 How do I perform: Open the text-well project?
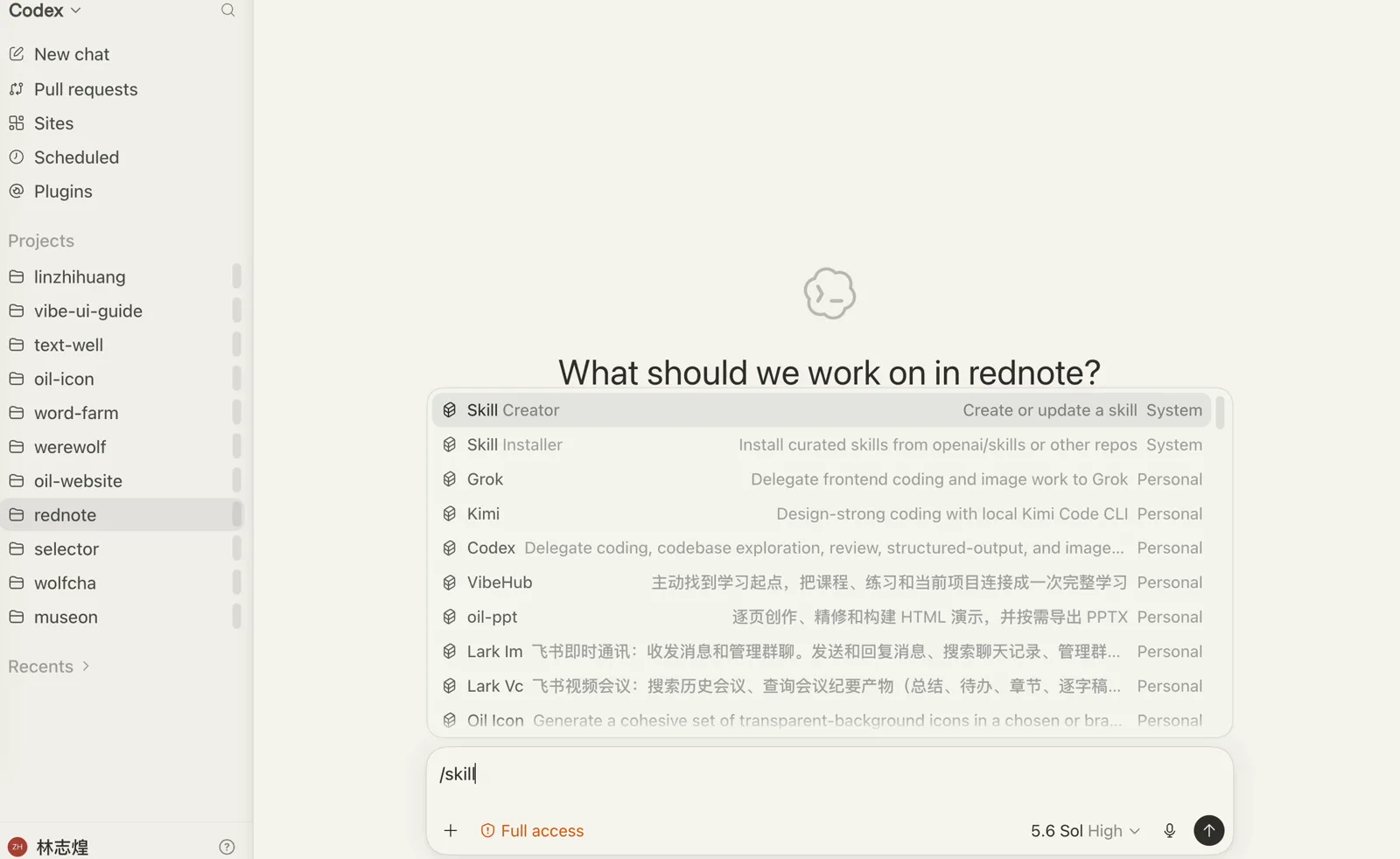pyautogui.click(x=122, y=345)
